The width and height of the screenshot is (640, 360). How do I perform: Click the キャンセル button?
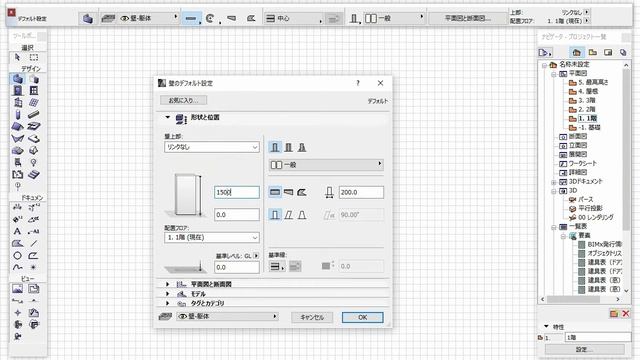[x=312, y=317]
